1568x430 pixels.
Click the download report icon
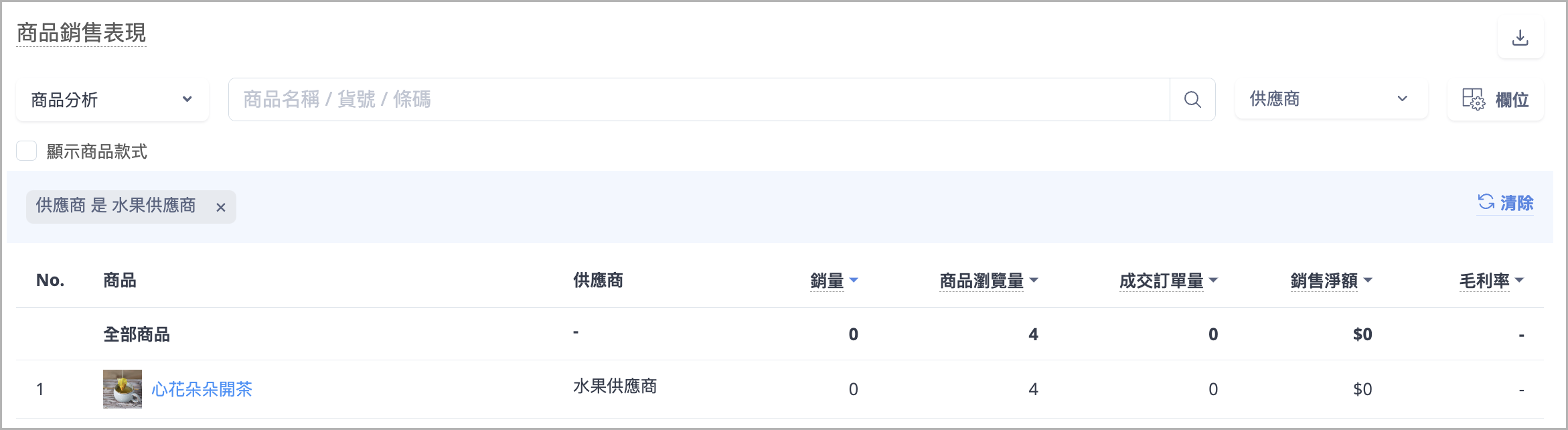point(1520,38)
